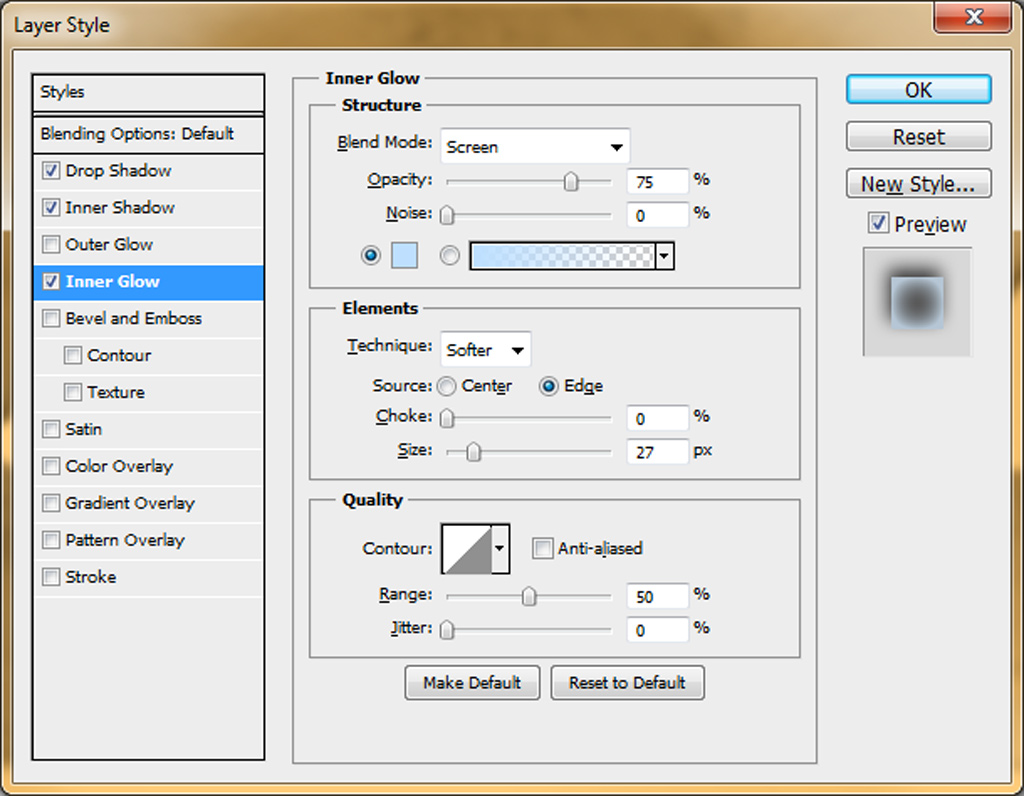Click the Contour curve thumbnail
The width and height of the screenshot is (1024, 796).
[467, 549]
